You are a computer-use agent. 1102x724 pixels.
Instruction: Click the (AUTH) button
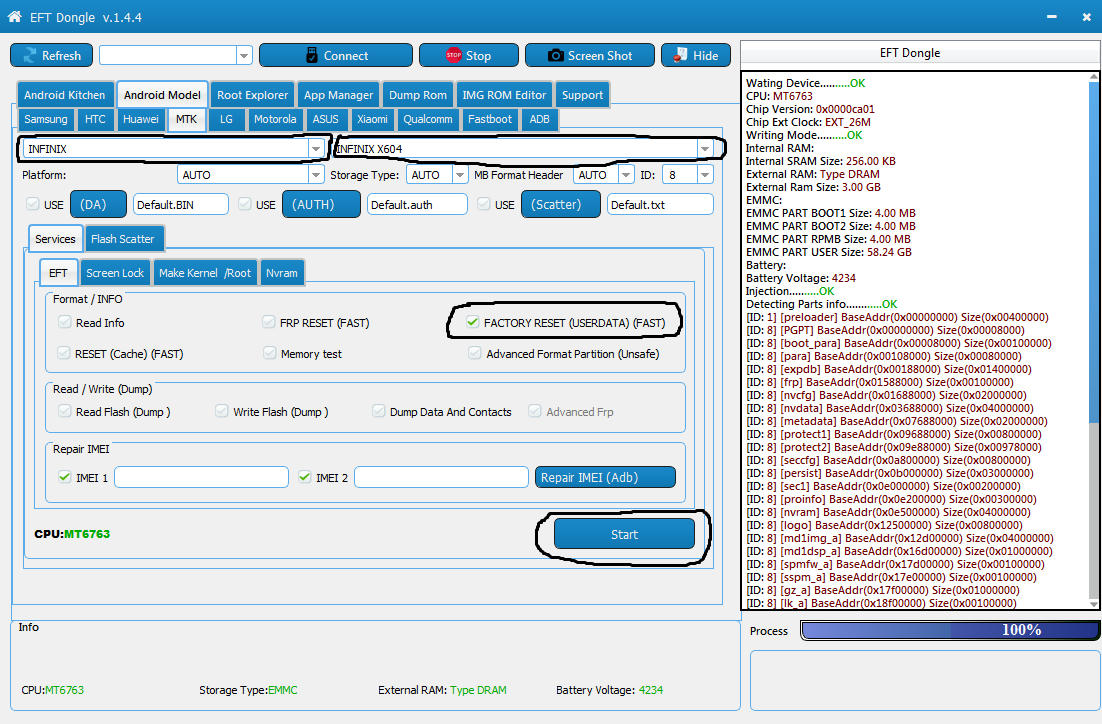(321, 205)
